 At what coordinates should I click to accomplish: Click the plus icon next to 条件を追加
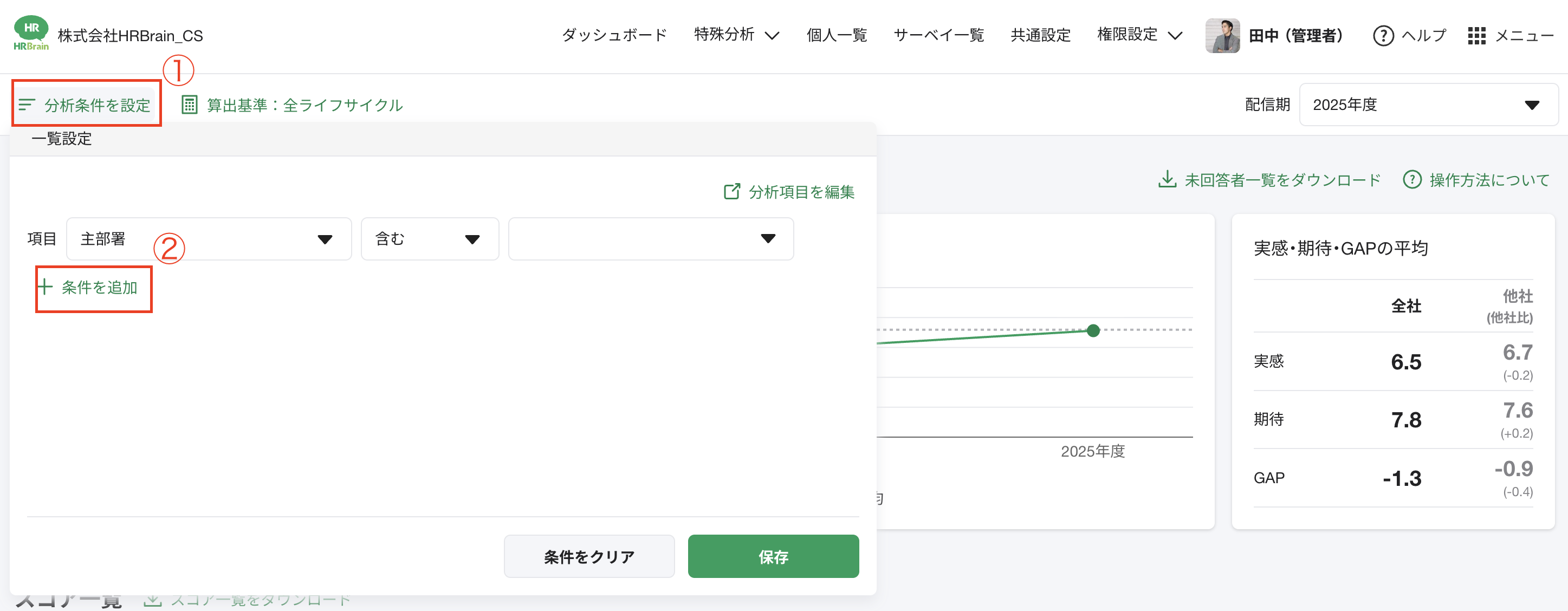46,287
